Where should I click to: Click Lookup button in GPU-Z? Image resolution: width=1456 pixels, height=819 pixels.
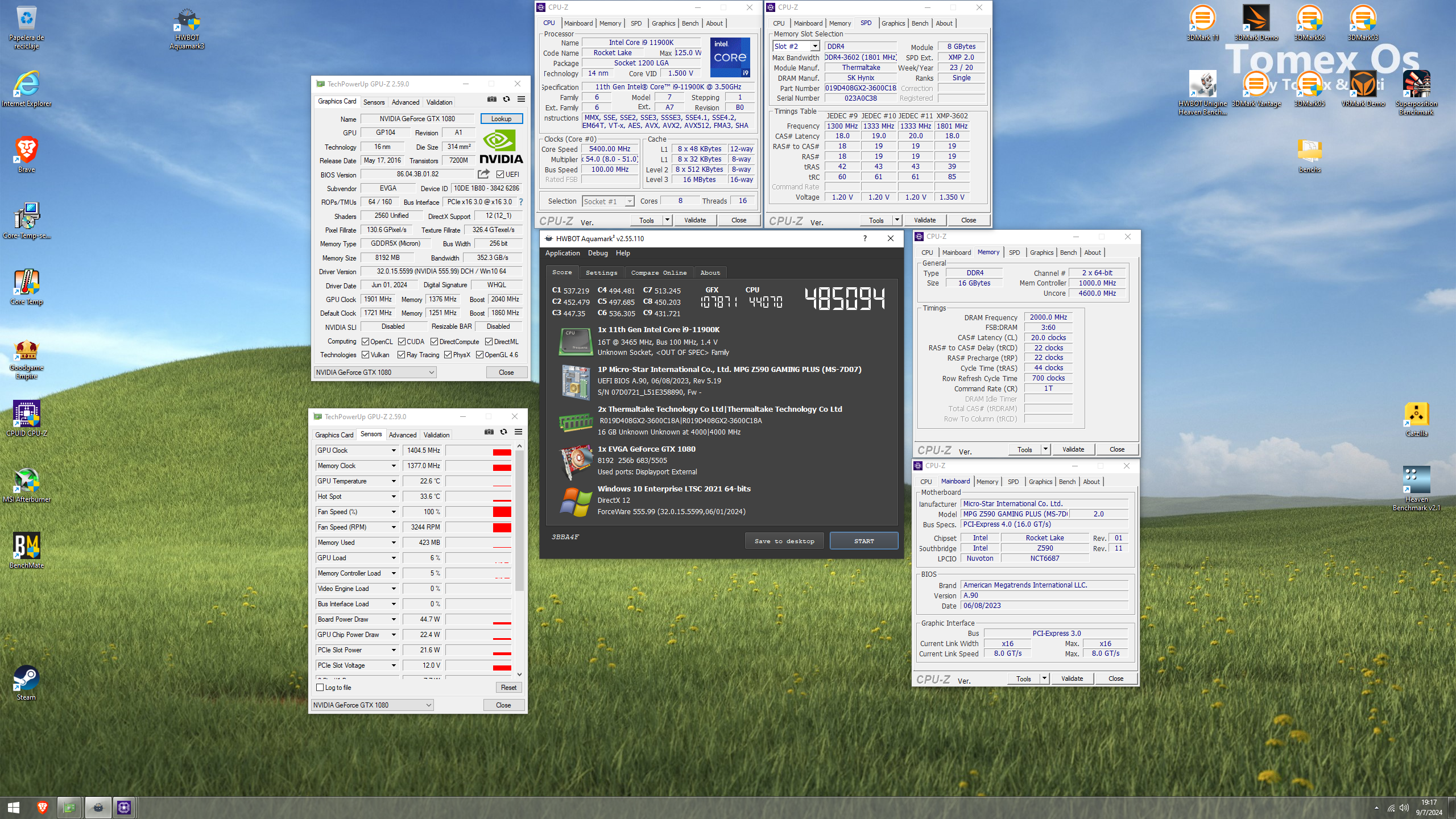[x=502, y=119]
